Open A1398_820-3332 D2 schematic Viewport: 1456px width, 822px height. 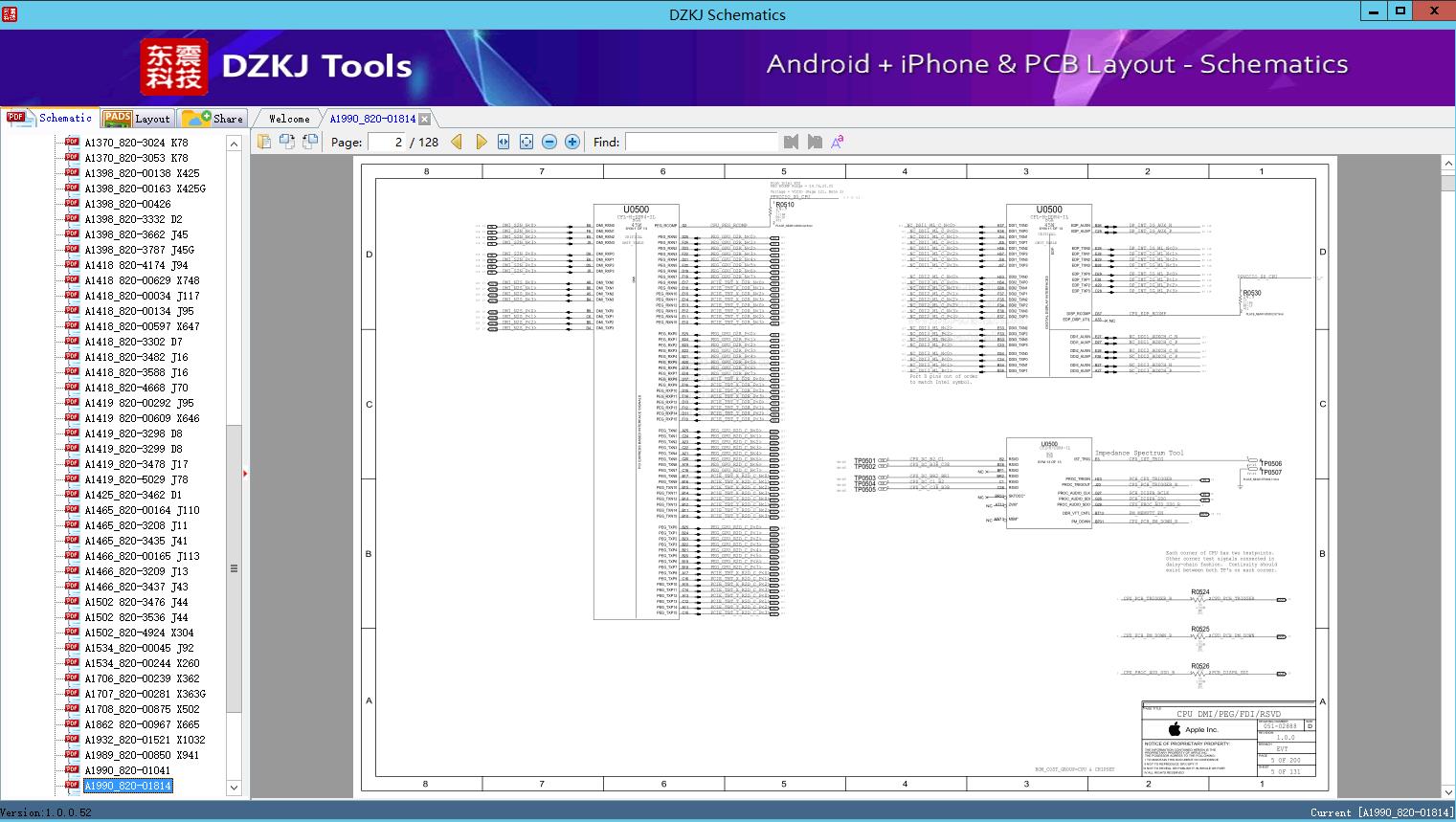133,219
